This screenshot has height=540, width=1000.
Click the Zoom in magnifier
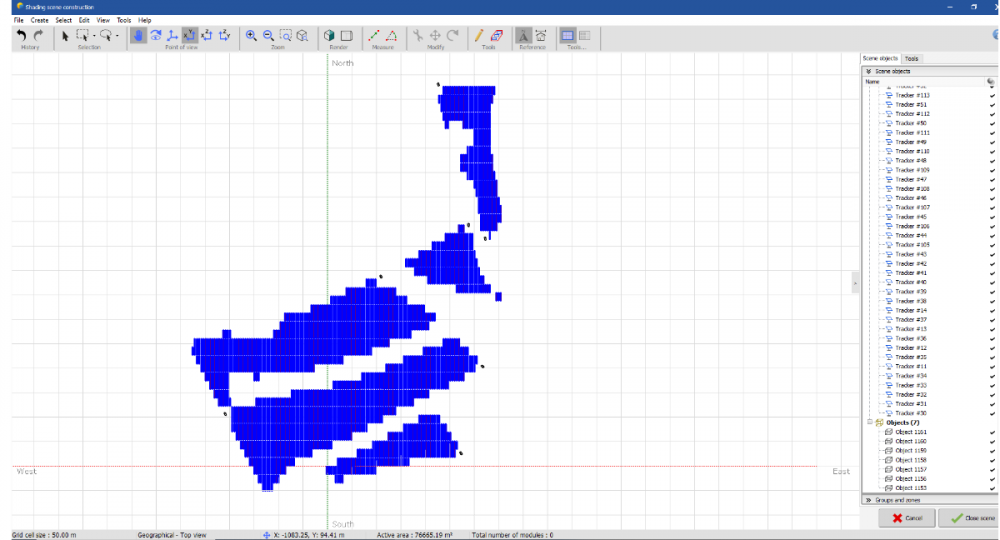coord(252,35)
